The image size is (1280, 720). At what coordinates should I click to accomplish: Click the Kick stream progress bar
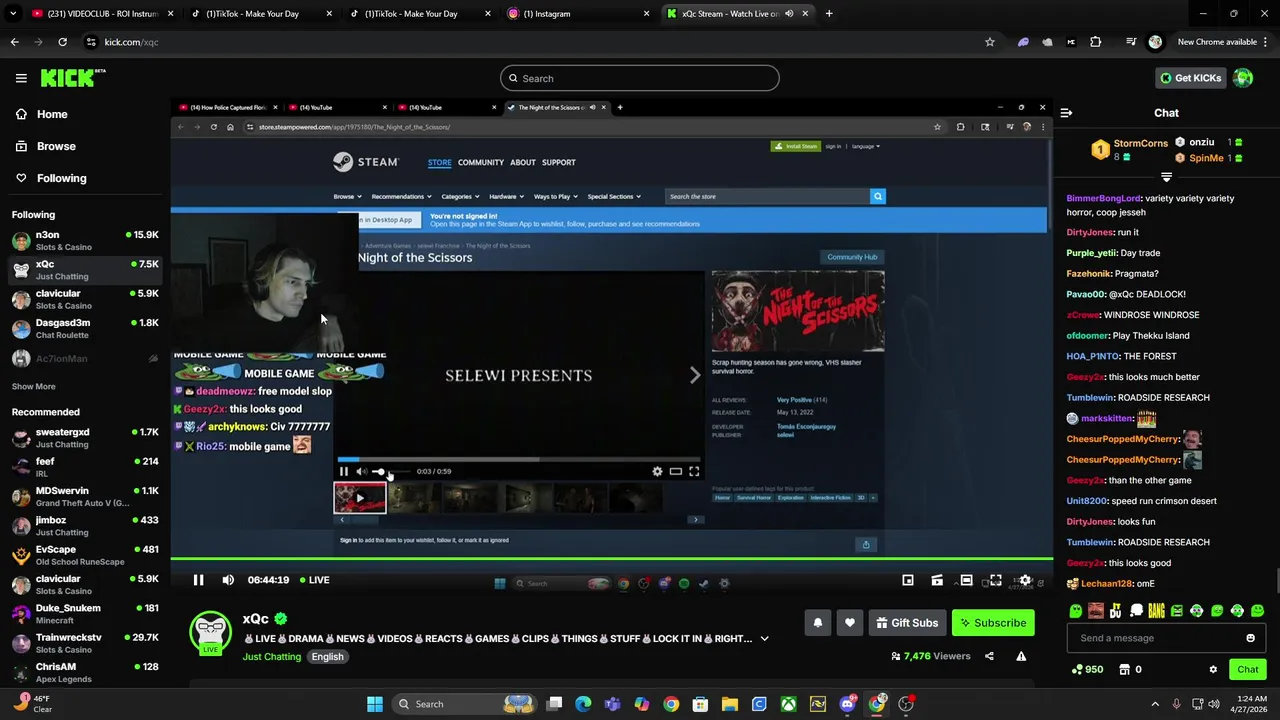coord(611,559)
